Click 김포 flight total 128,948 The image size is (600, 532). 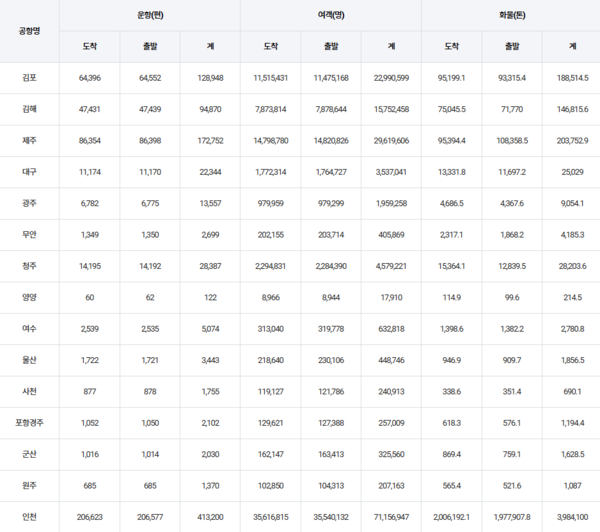210,78
